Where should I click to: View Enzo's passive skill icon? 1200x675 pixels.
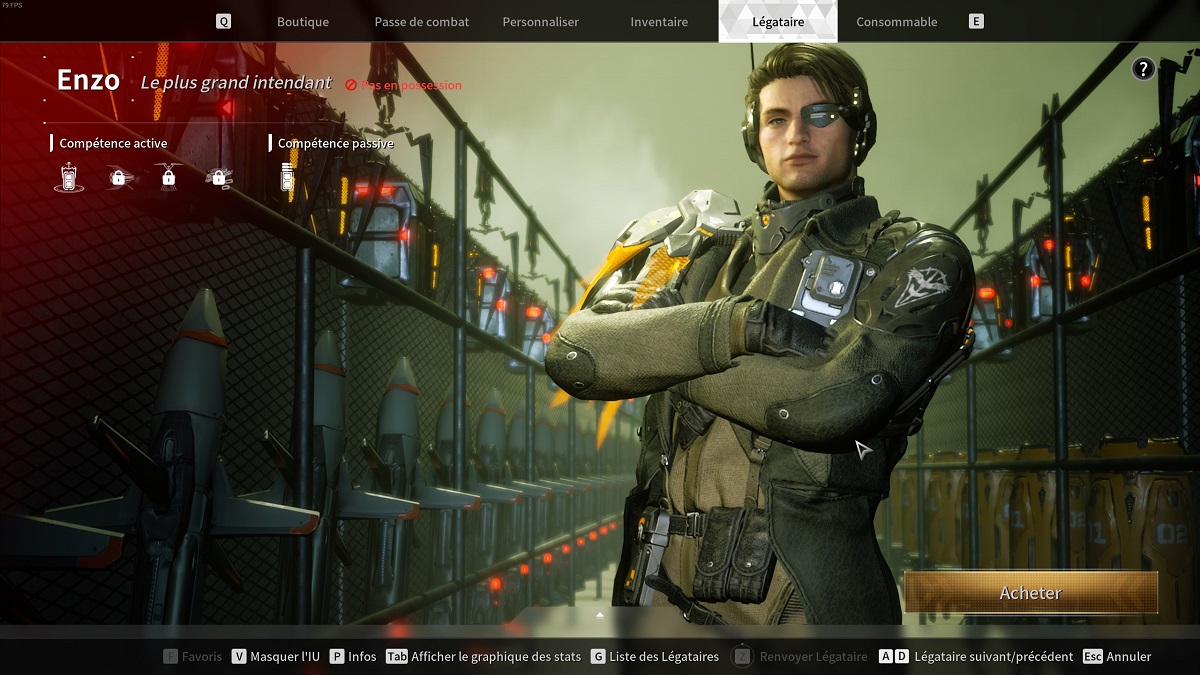[287, 176]
